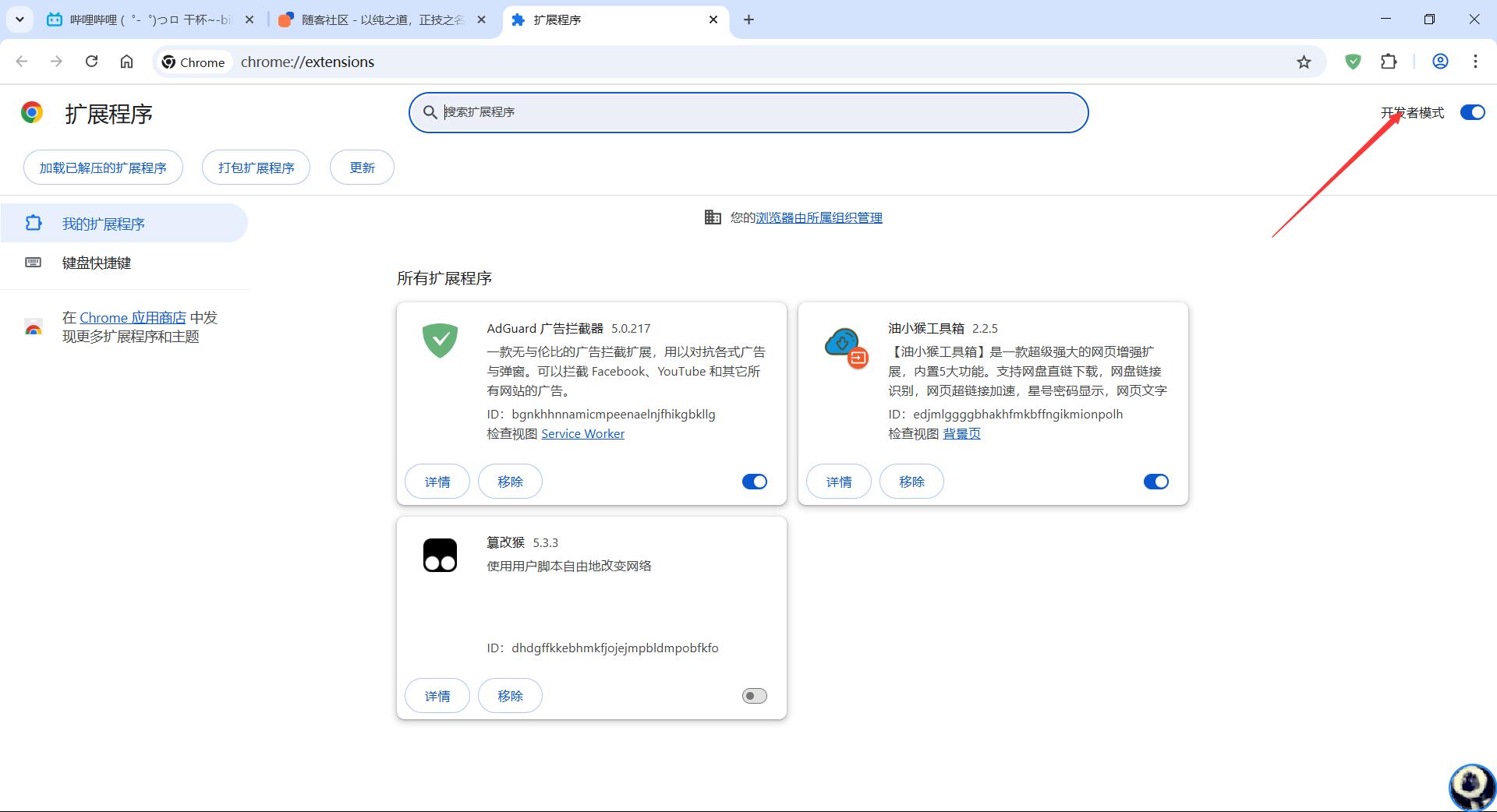Open the Chrome 应用商店 link

coord(133,317)
